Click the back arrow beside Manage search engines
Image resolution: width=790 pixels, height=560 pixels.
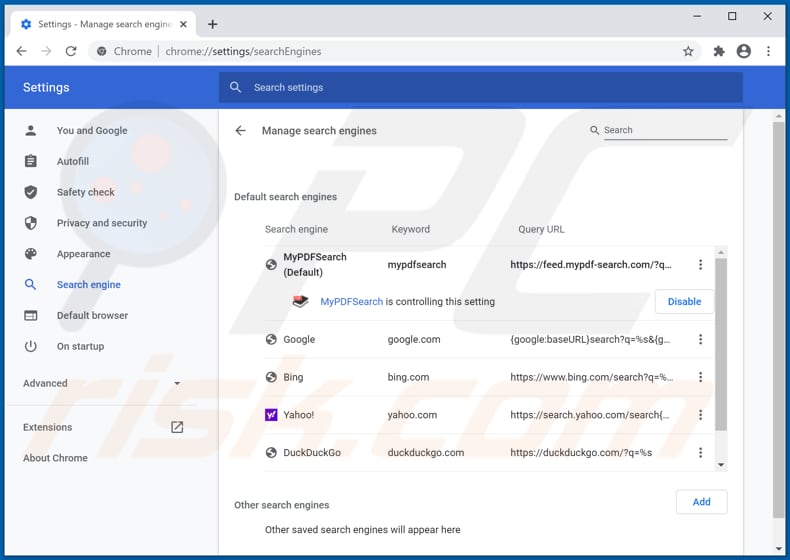[x=240, y=131]
